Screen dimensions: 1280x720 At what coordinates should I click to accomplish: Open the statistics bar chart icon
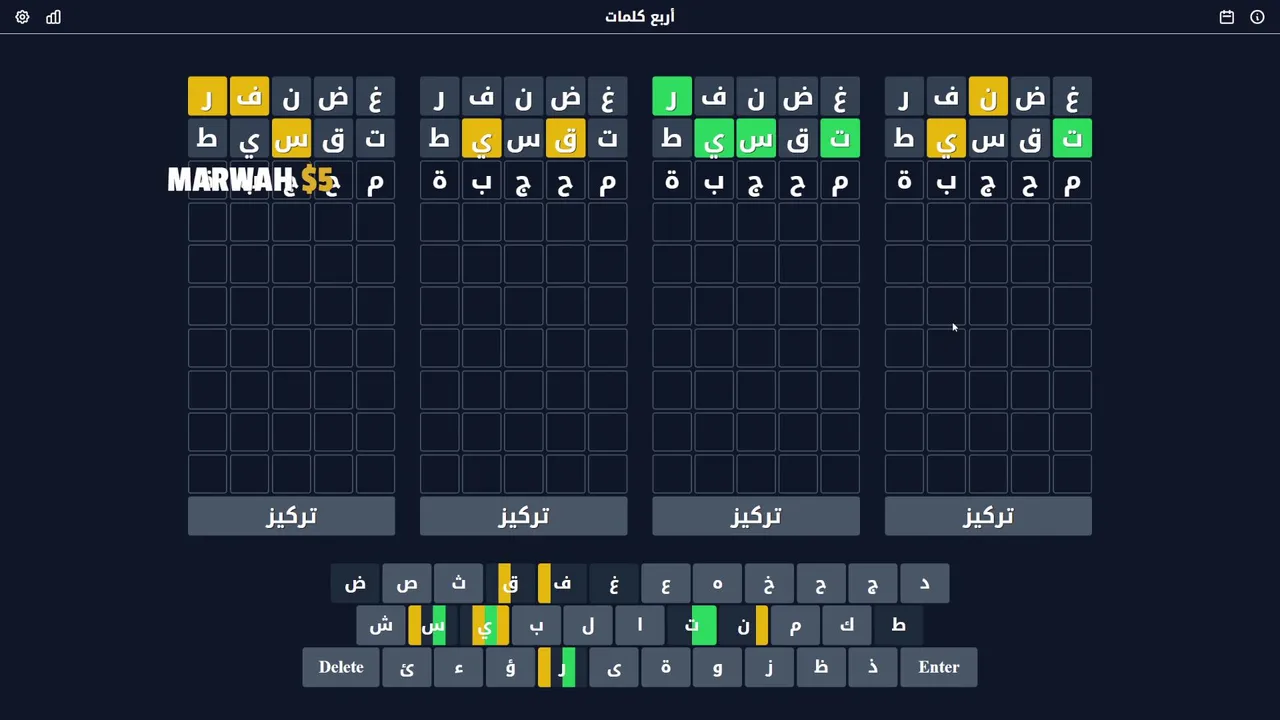[53, 17]
